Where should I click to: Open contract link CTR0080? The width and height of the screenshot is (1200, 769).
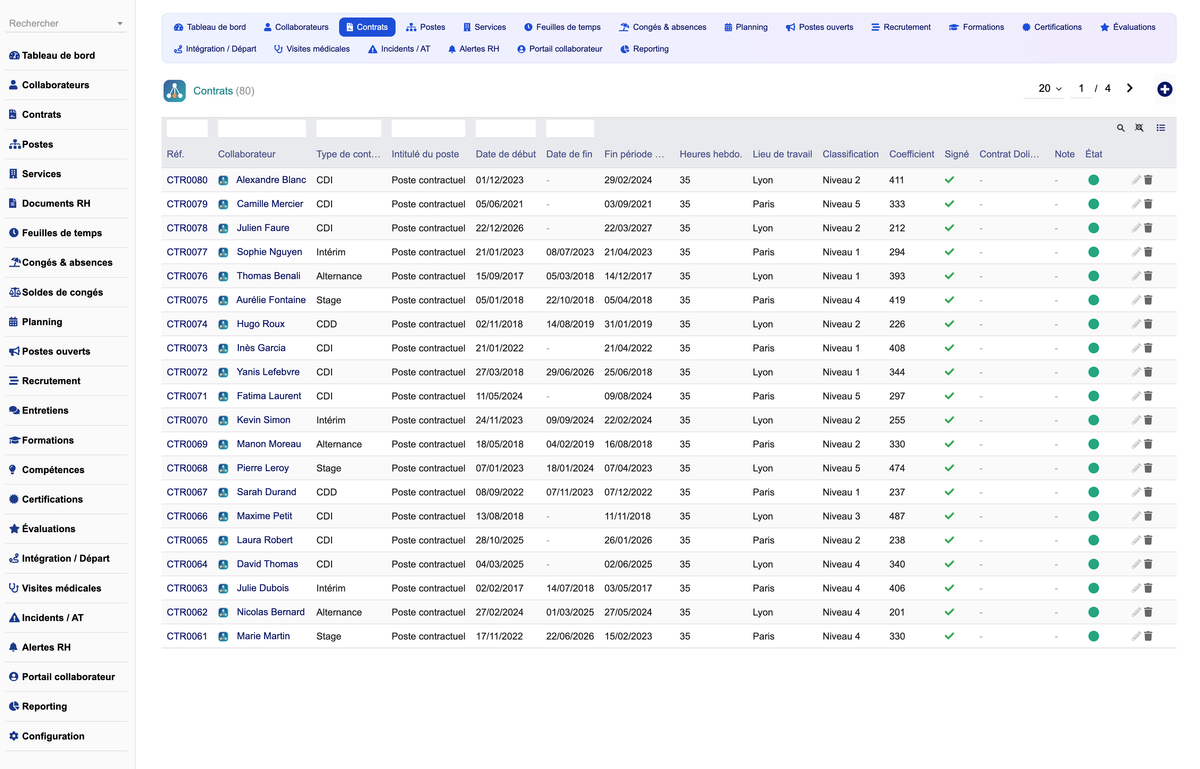pos(187,180)
